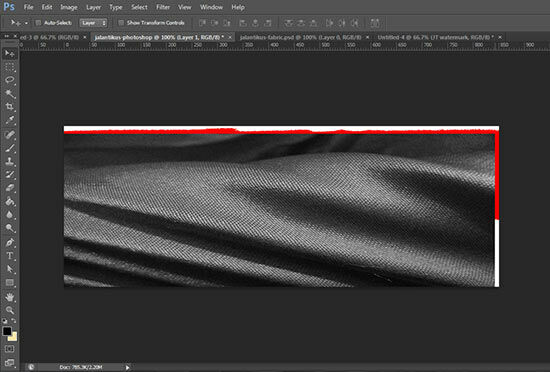Click Distribute bottom edges icon
550x372 pixels.
tap(313, 23)
